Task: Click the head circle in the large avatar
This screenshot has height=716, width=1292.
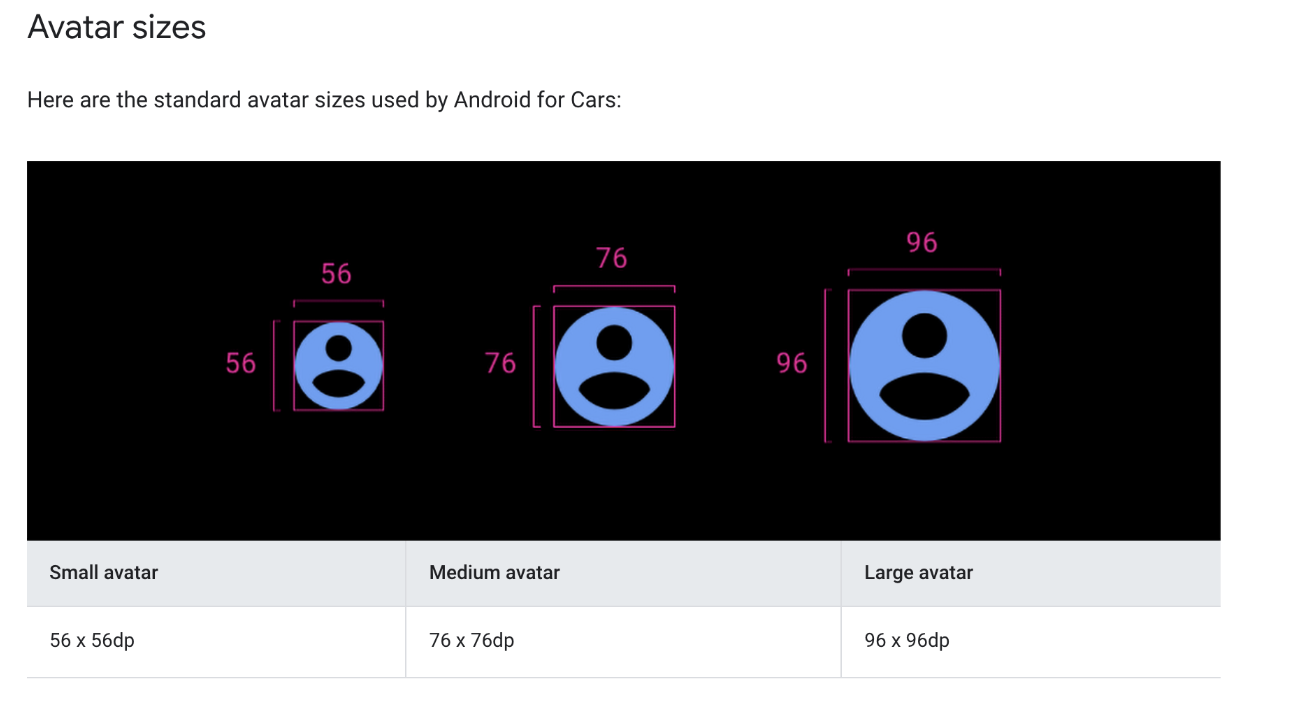Action: [x=924, y=335]
